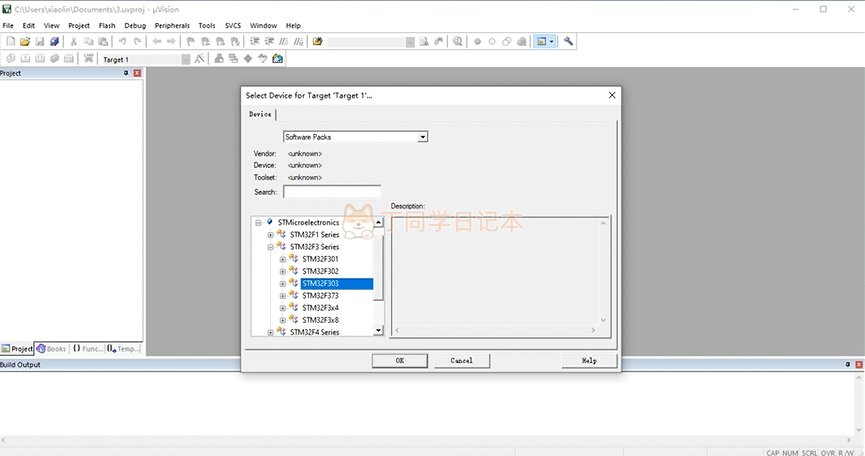This screenshot has width=865, height=456.
Task: Click the Undo arrow icon
Action: point(122,42)
